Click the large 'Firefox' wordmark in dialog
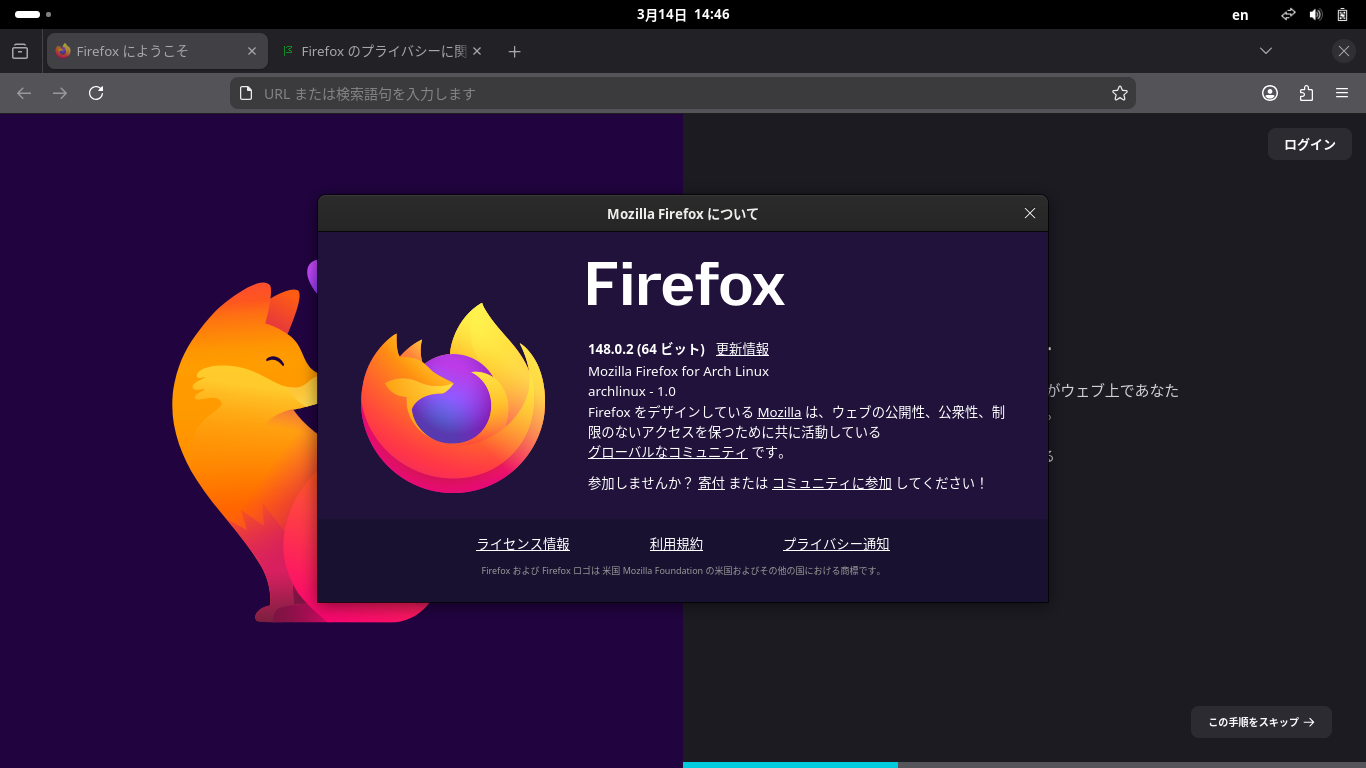The image size is (1366, 768). (x=685, y=283)
